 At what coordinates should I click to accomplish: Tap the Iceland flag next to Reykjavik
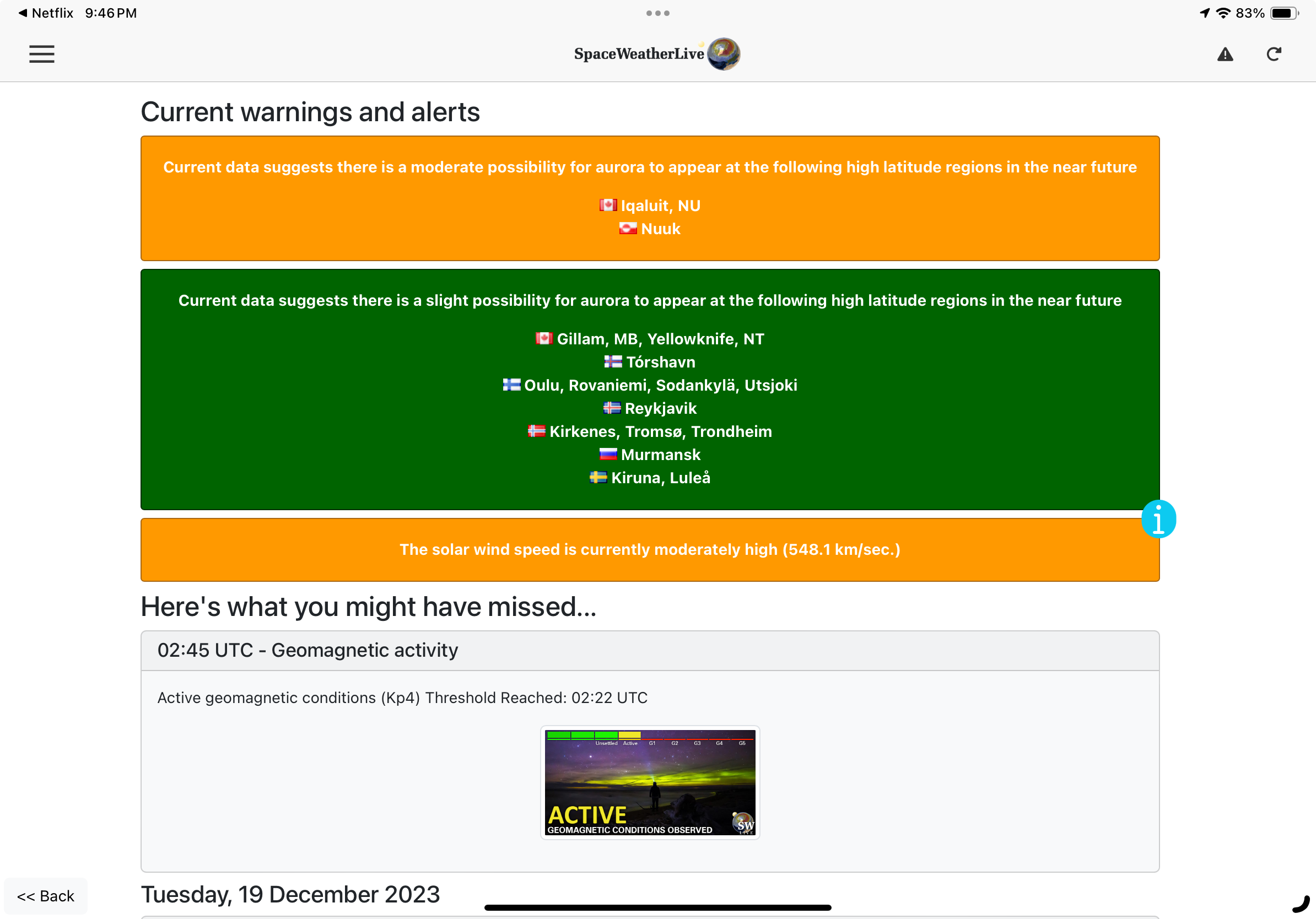click(x=612, y=408)
